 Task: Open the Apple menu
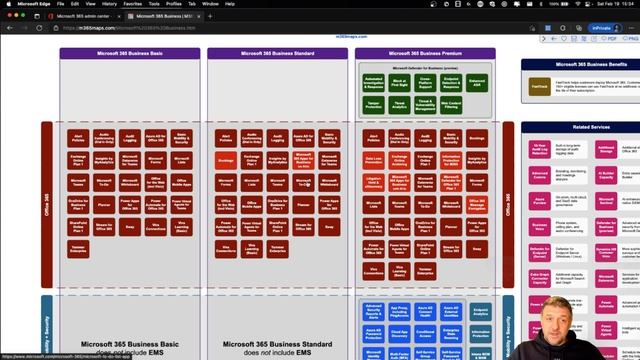9,4
